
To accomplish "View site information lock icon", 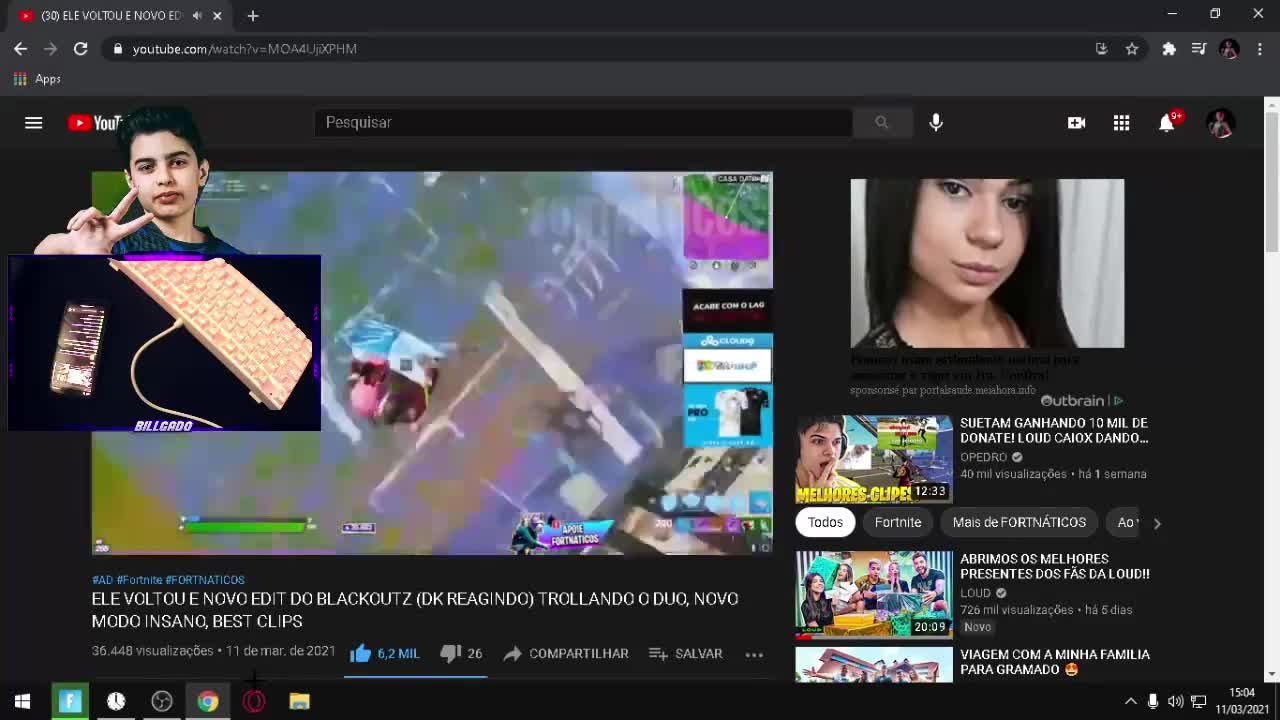I will [118, 48].
